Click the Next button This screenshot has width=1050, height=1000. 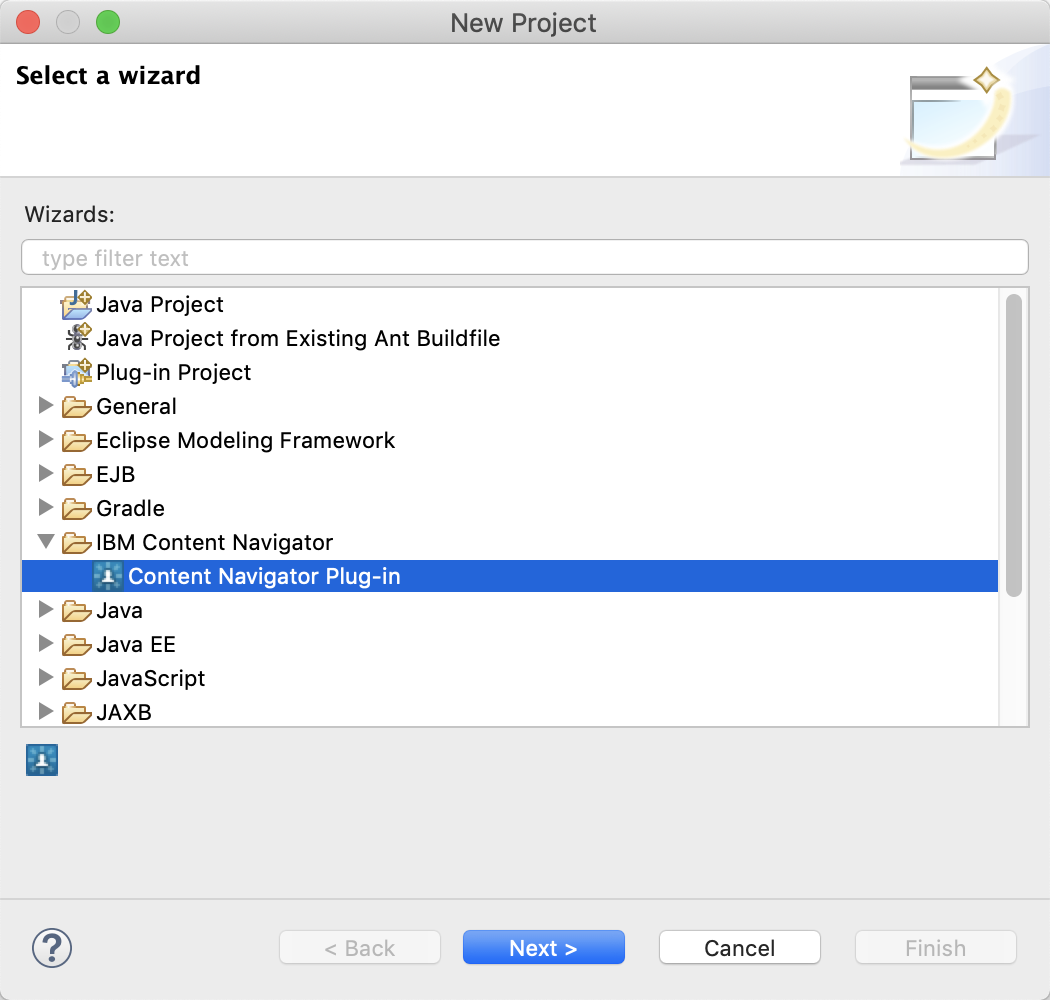pyautogui.click(x=543, y=947)
